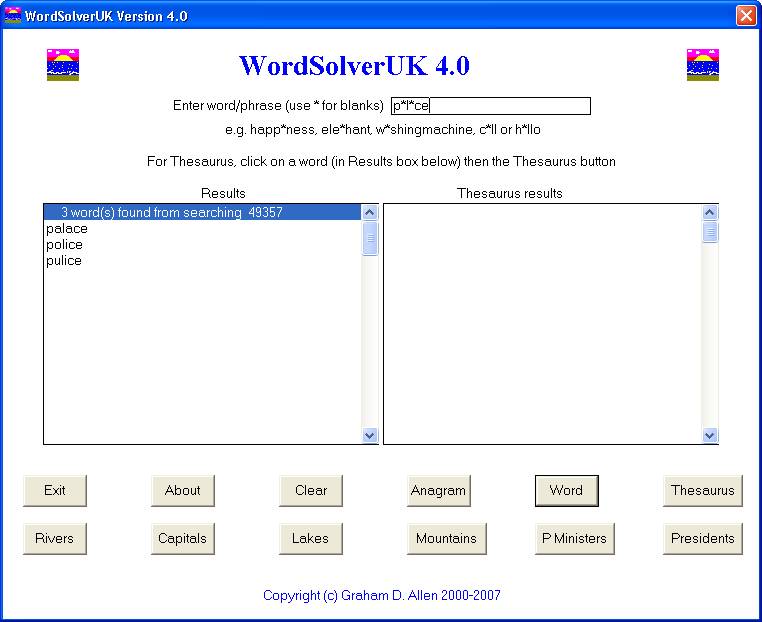Image resolution: width=762 pixels, height=622 pixels.
Task: Show the Capitals list
Action: [183, 539]
